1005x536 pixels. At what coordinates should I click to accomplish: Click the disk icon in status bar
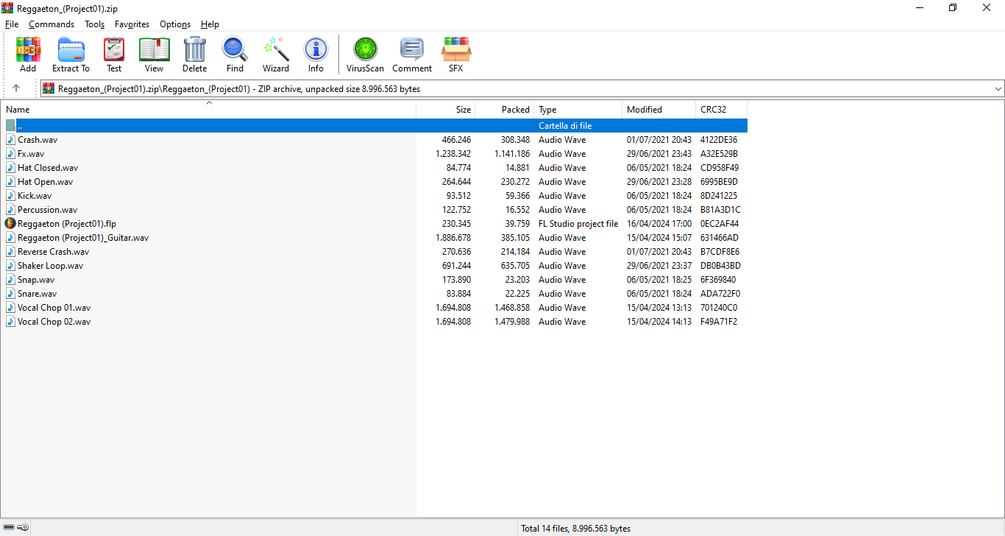click(8, 528)
